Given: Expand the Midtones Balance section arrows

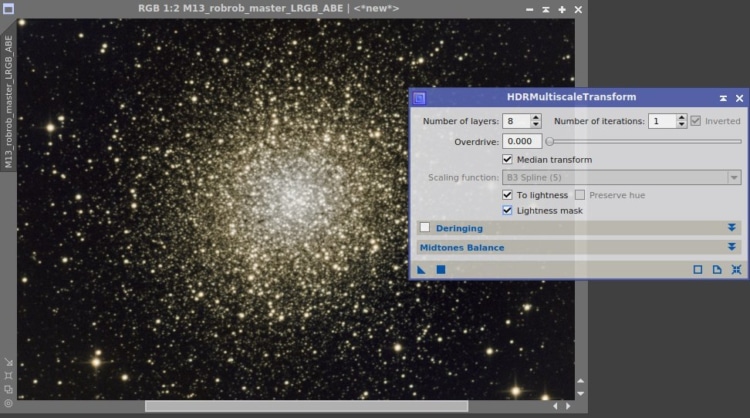Looking at the screenshot, I should [x=732, y=247].
